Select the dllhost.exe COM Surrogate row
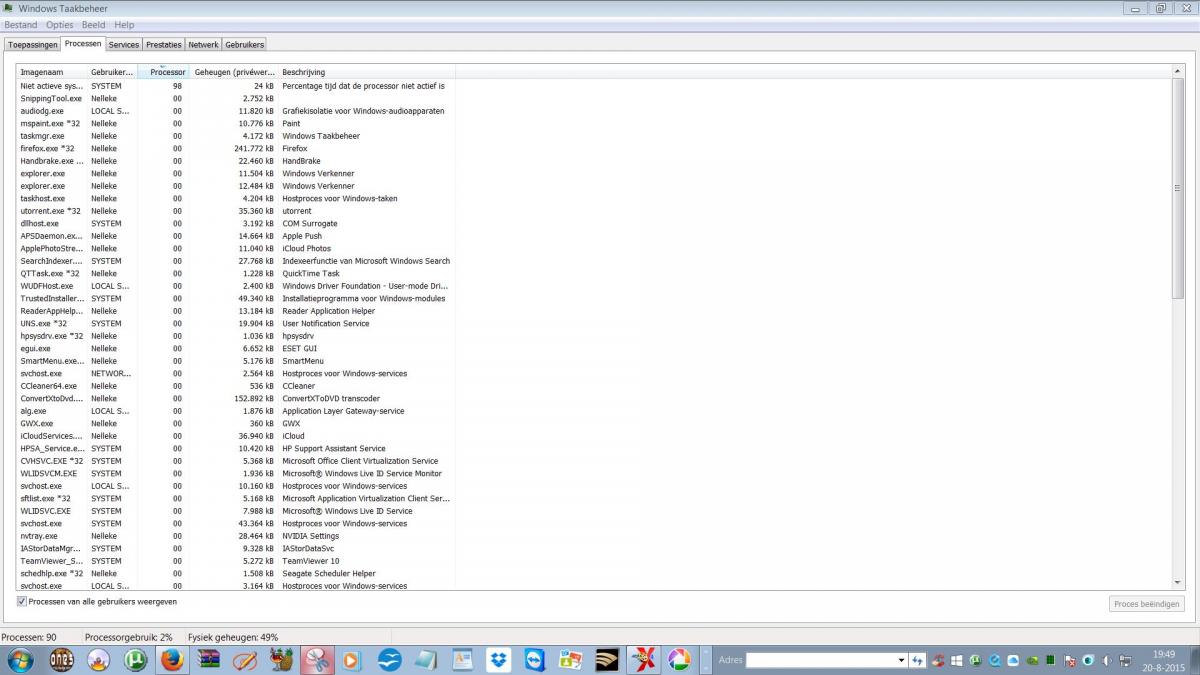Screen dimensions: 1200x675 [x=236, y=223]
